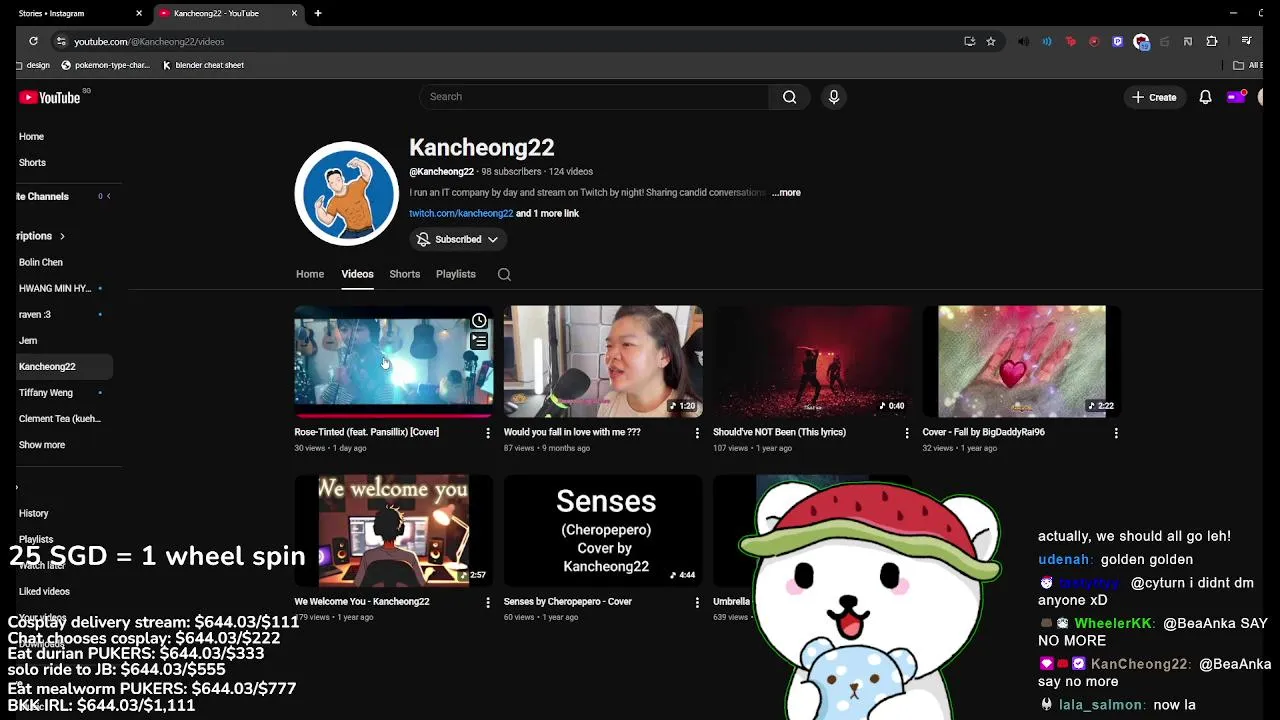This screenshot has height=720, width=1280.
Task: Mute tab with speaker extension icon
Action: click(x=1023, y=41)
